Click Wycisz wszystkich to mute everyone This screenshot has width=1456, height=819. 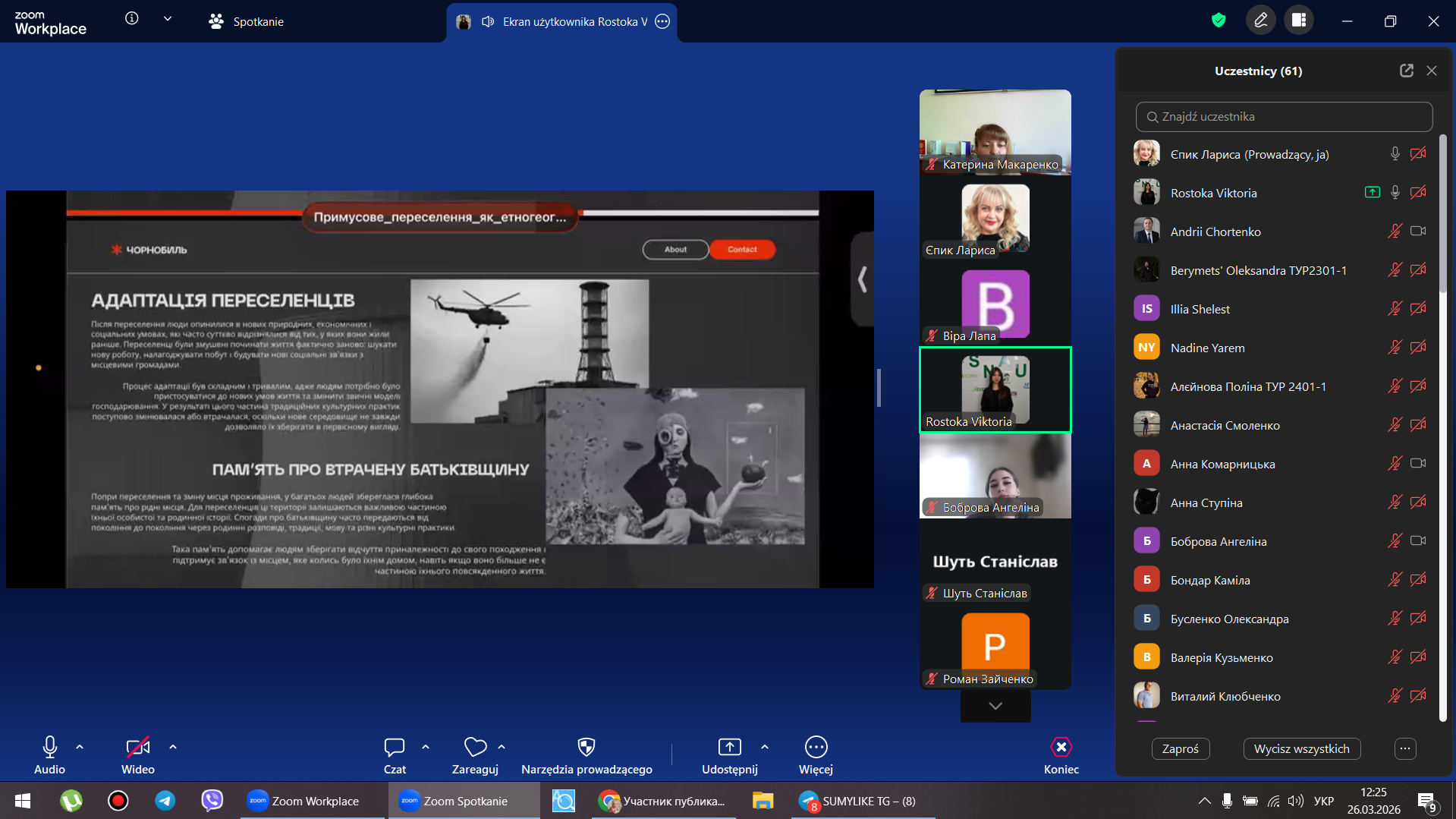pos(1301,748)
